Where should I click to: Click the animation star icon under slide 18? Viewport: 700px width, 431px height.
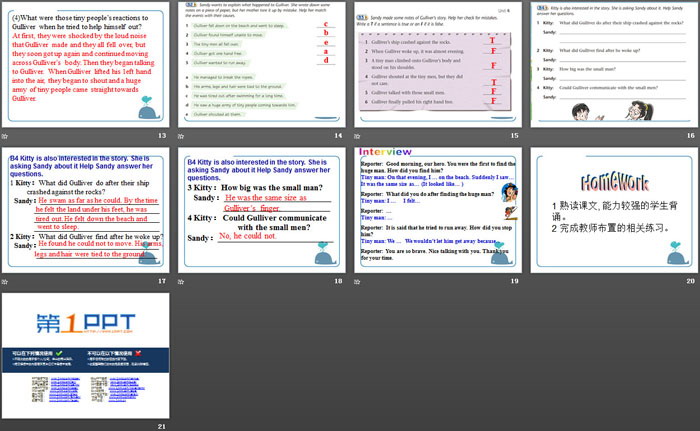[x=181, y=281]
